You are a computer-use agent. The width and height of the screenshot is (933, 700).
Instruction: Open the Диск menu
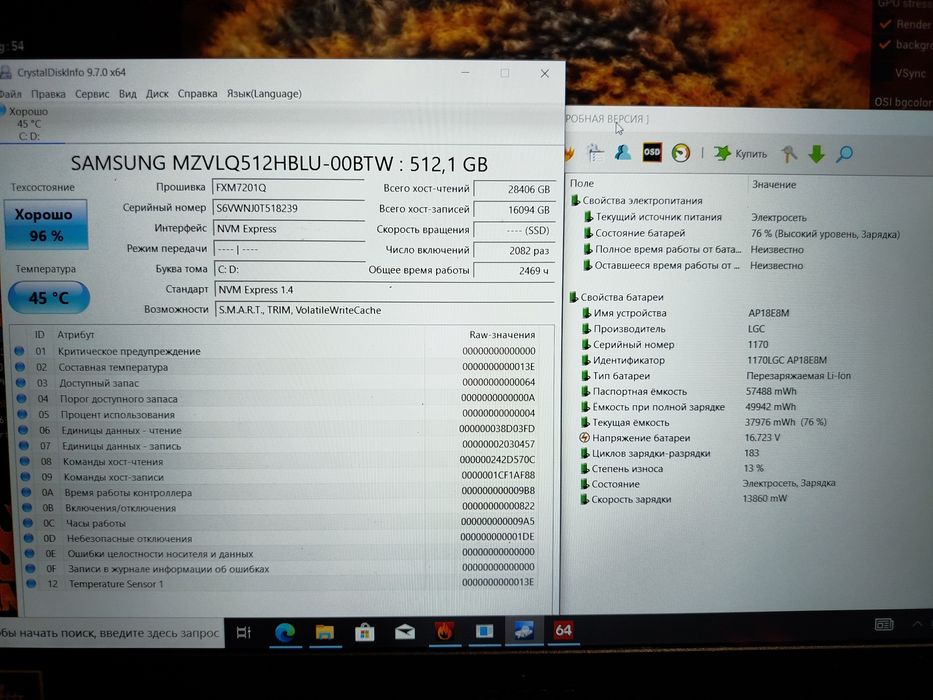click(x=157, y=94)
